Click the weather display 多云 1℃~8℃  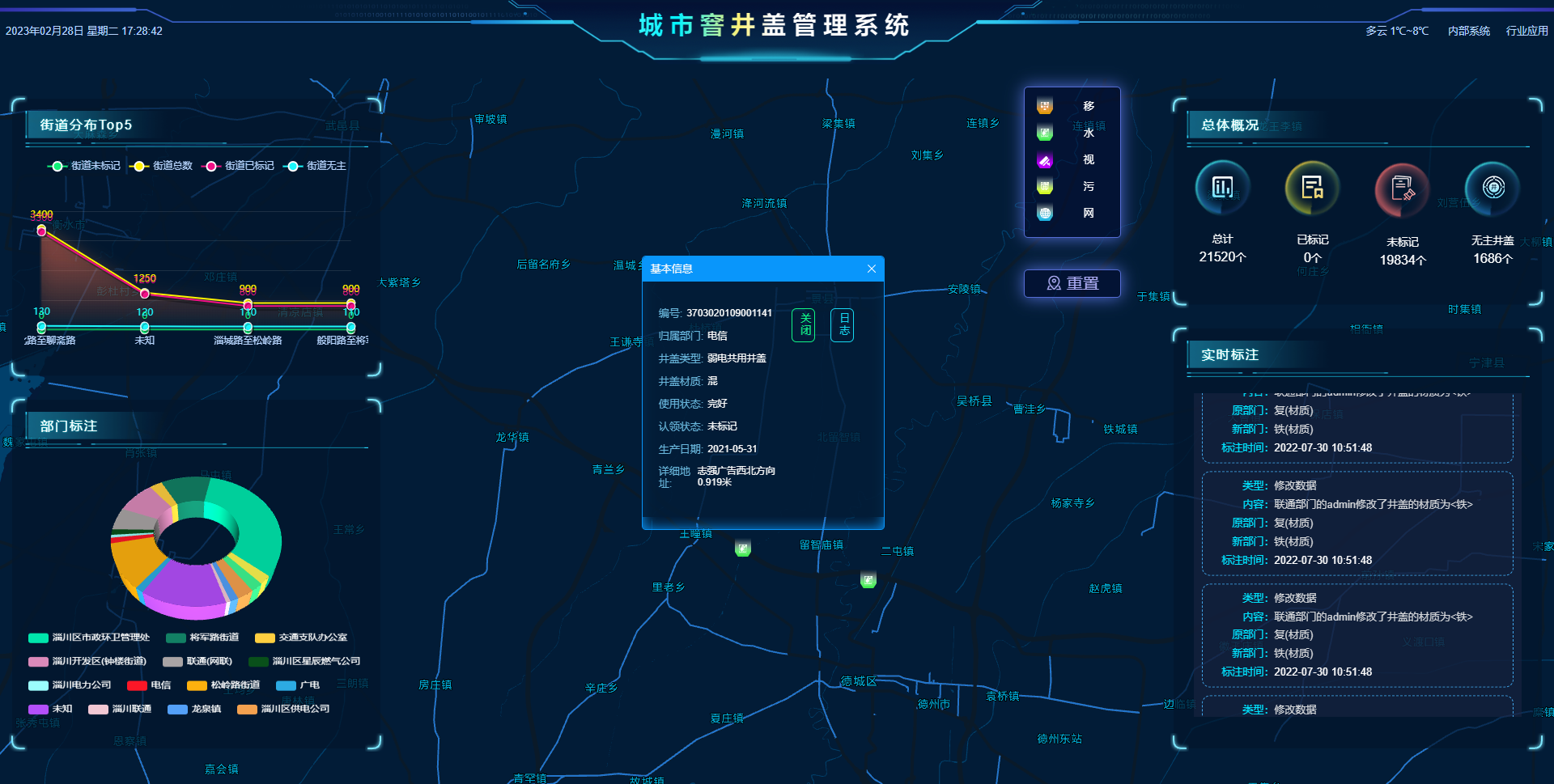point(1397,31)
